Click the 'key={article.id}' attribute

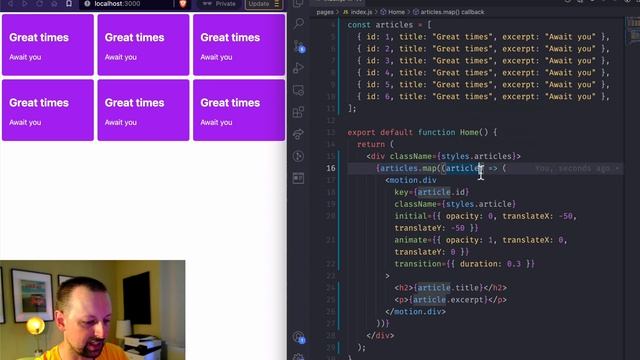click(432, 192)
